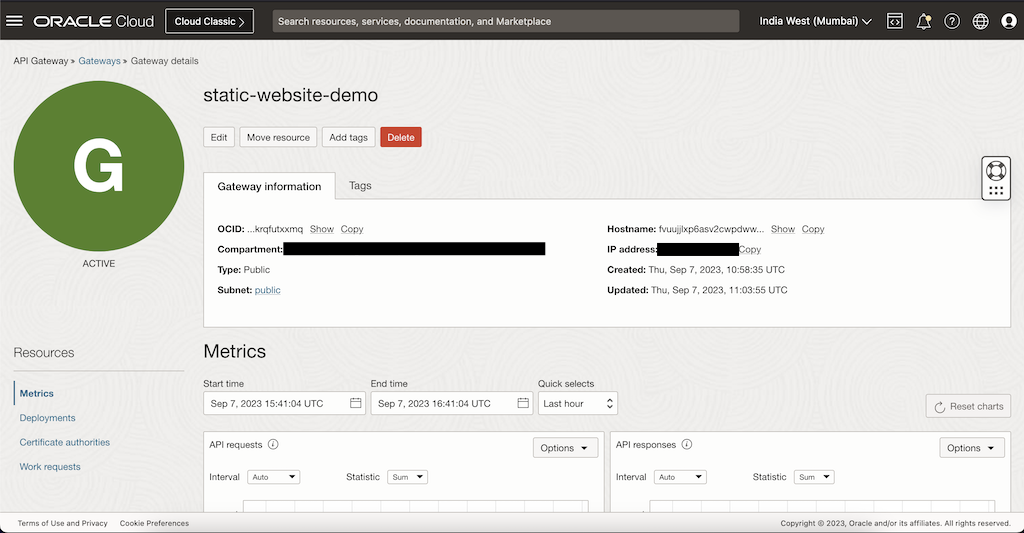Select the Gateway information tab

(x=269, y=186)
